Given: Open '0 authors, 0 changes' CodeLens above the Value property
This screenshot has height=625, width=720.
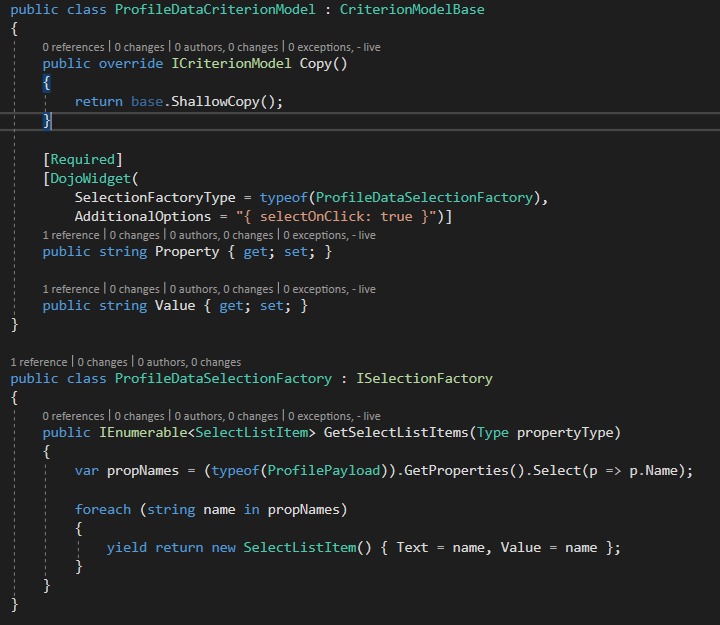Looking at the screenshot, I should coord(221,289).
